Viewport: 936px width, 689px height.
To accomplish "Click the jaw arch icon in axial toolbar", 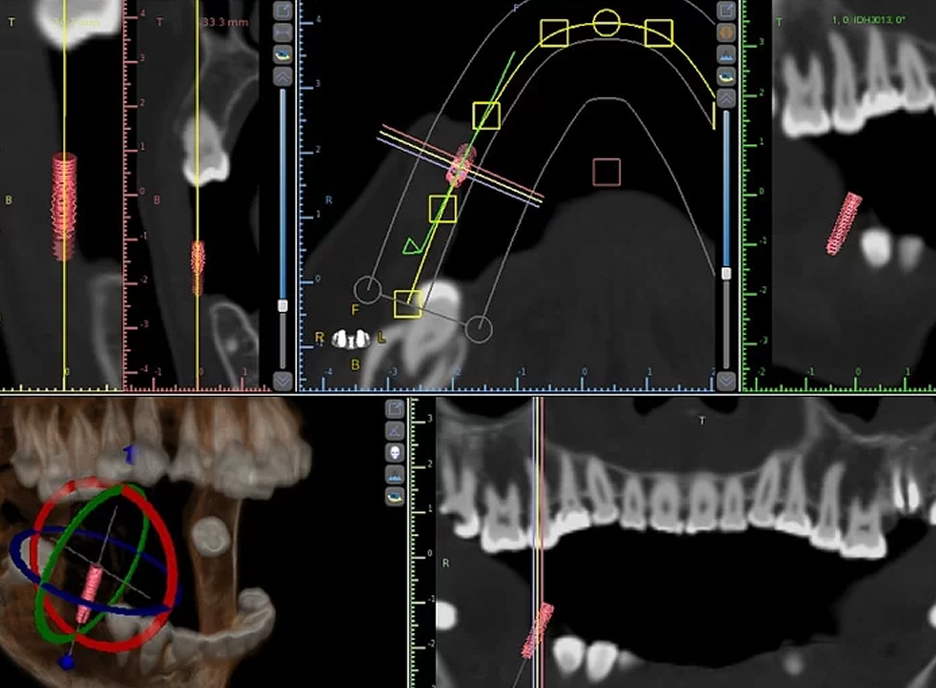I will (x=726, y=76).
